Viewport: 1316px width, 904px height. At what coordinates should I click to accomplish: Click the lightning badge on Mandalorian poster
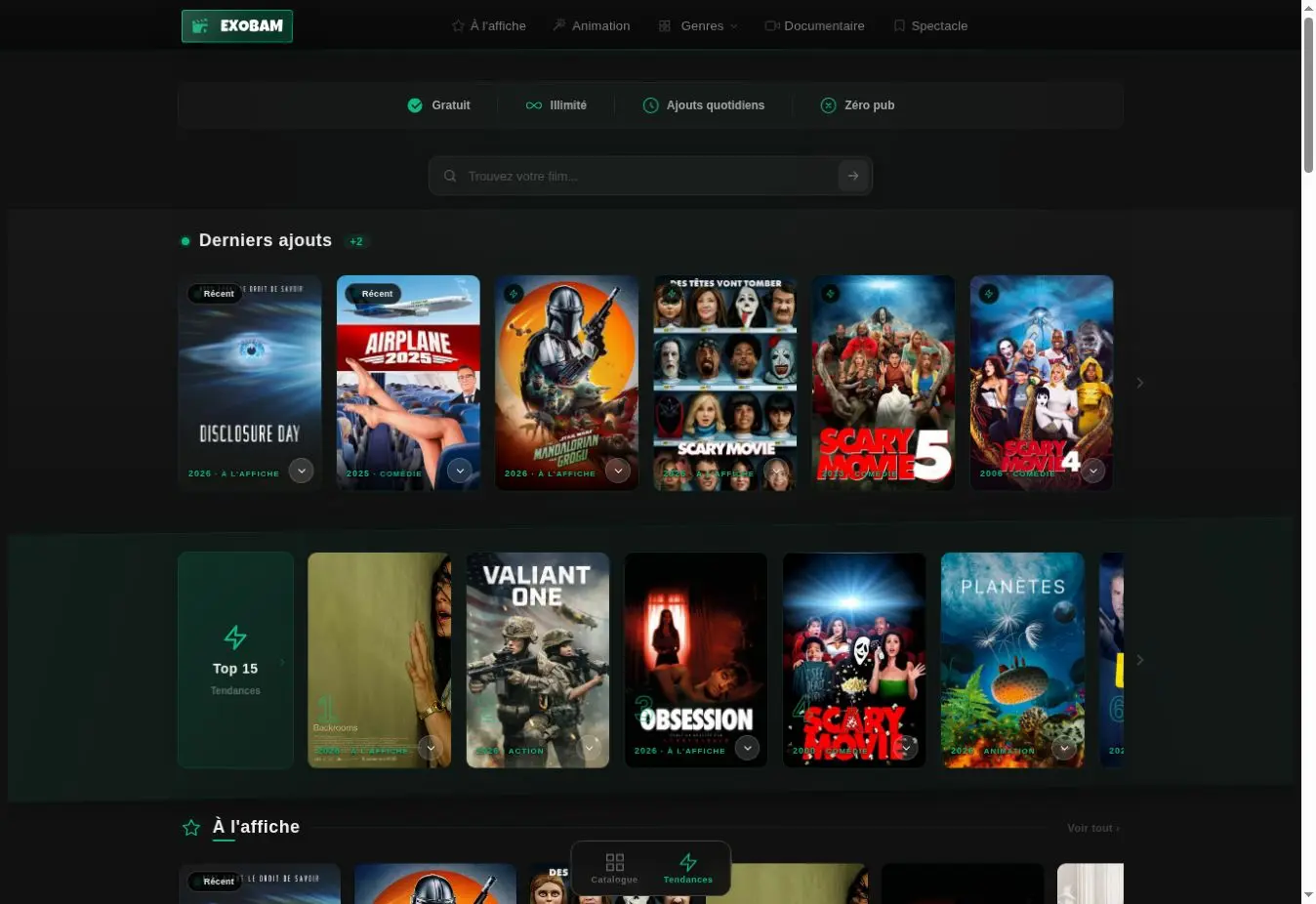[514, 293]
